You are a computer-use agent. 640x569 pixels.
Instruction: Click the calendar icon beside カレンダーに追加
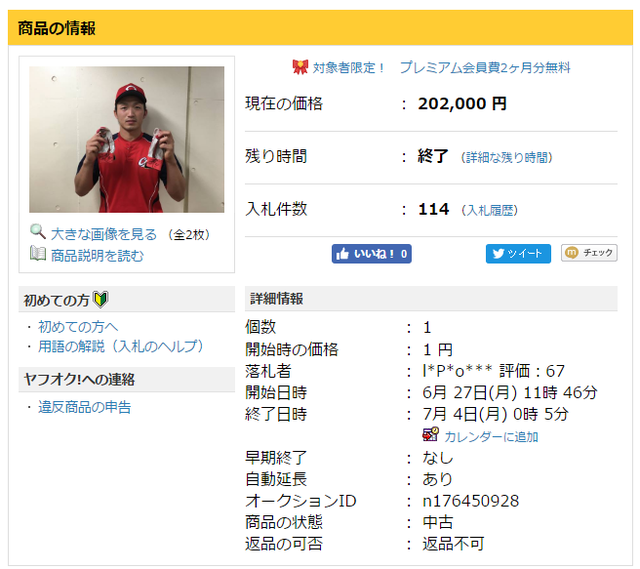(430, 434)
